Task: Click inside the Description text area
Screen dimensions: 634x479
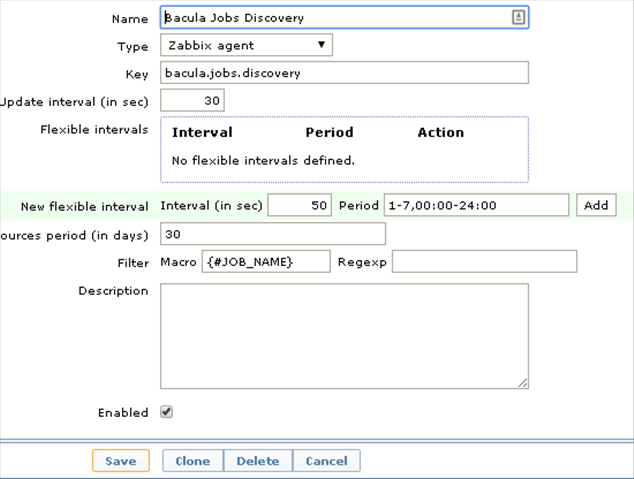Action: point(344,336)
